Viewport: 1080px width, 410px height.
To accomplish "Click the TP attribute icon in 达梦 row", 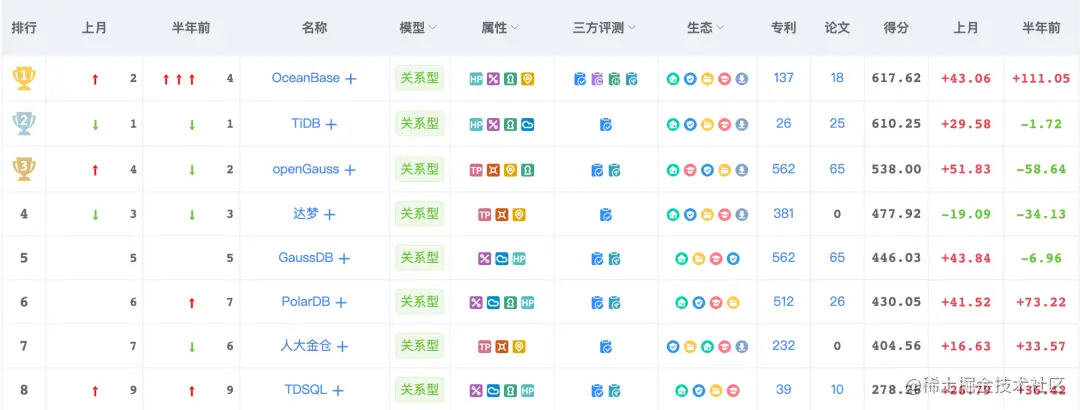I will point(485,215).
